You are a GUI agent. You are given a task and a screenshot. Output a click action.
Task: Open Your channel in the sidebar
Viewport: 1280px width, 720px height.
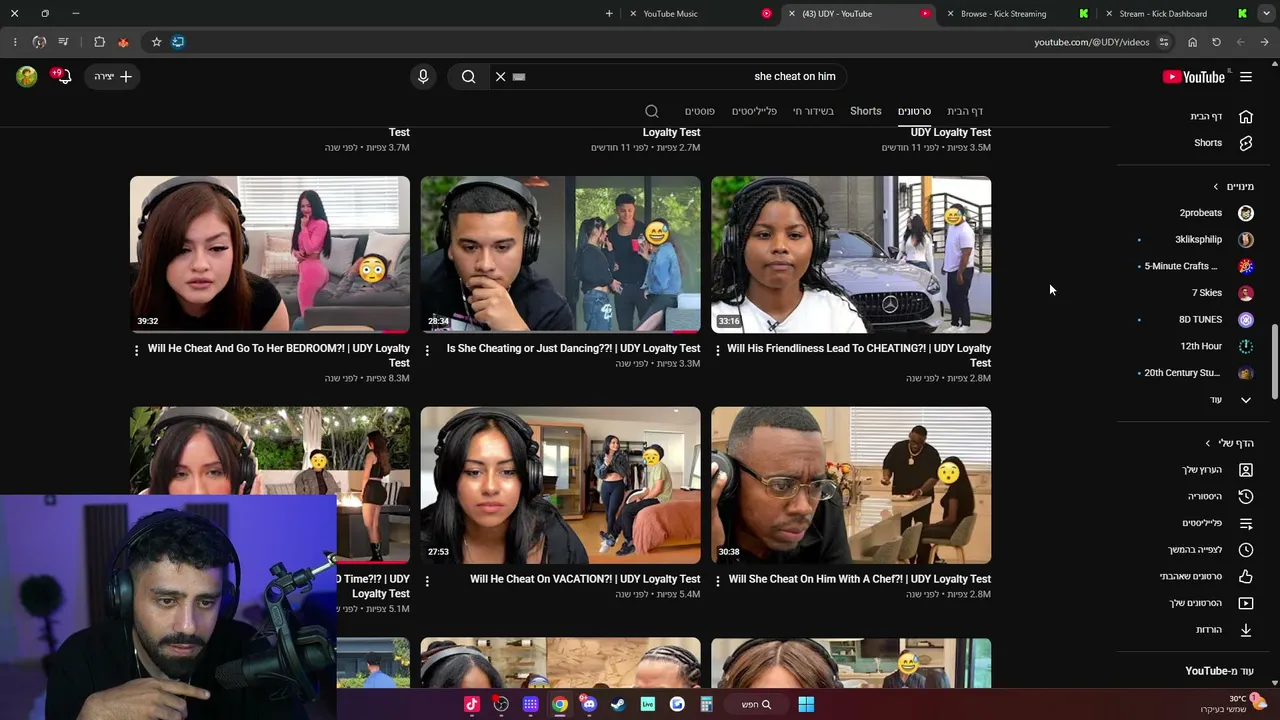[1216, 470]
